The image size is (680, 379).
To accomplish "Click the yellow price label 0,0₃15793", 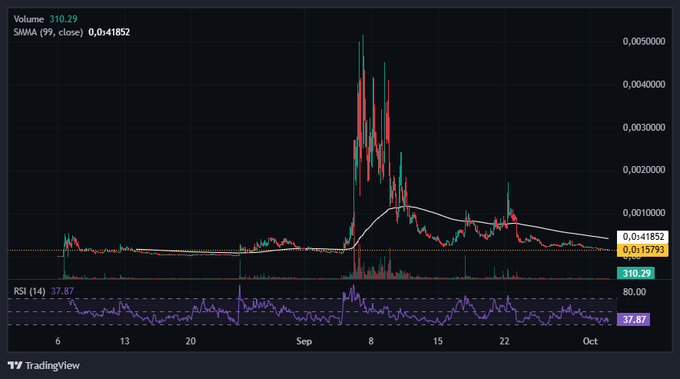I will [643, 250].
